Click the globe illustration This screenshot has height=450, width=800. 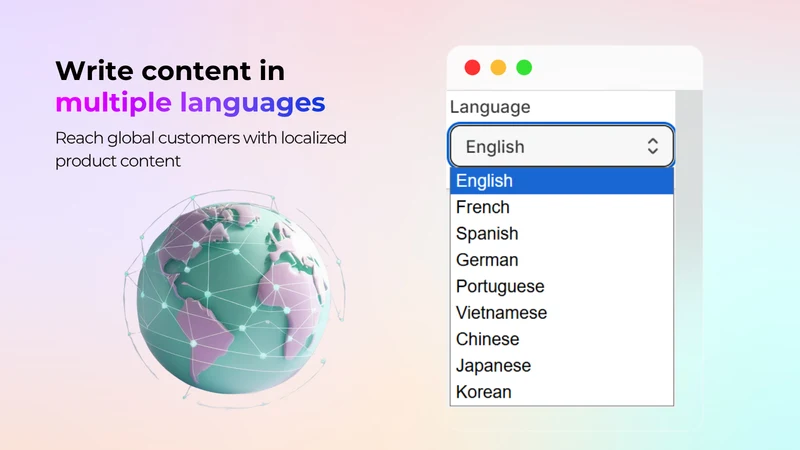click(235, 298)
